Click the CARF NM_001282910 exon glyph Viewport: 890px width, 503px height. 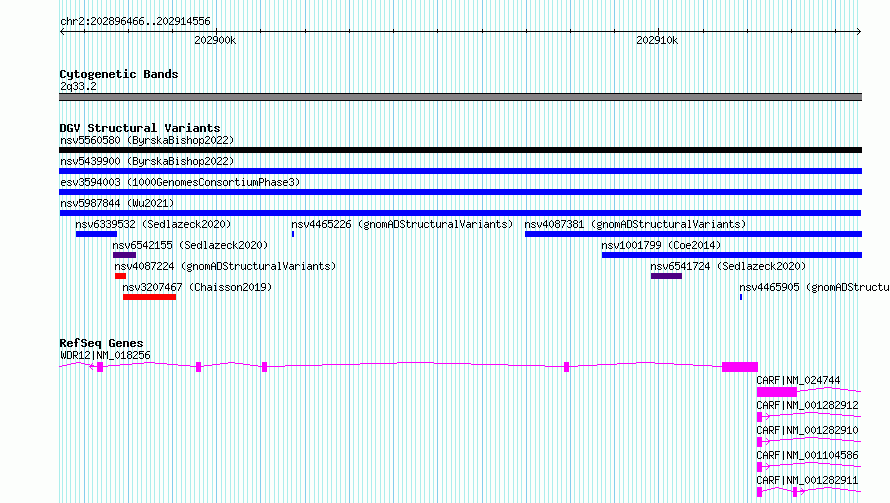[759, 442]
